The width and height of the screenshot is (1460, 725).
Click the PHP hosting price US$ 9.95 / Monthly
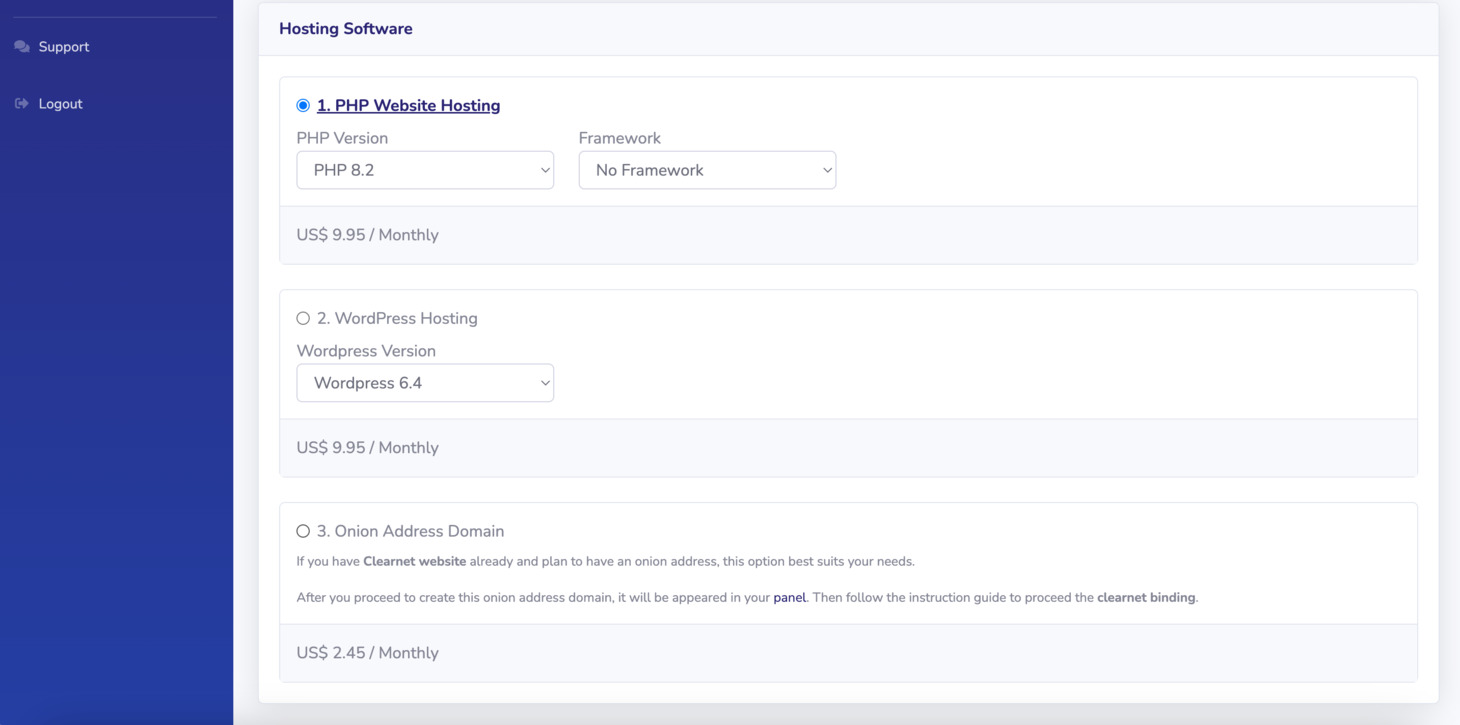tap(368, 235)
